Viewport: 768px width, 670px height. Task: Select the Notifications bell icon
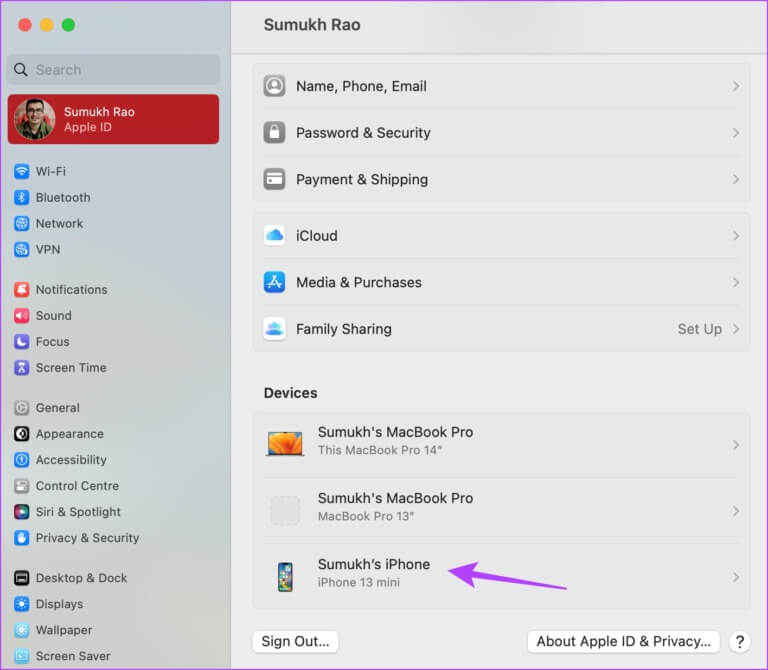pos(22,289)
